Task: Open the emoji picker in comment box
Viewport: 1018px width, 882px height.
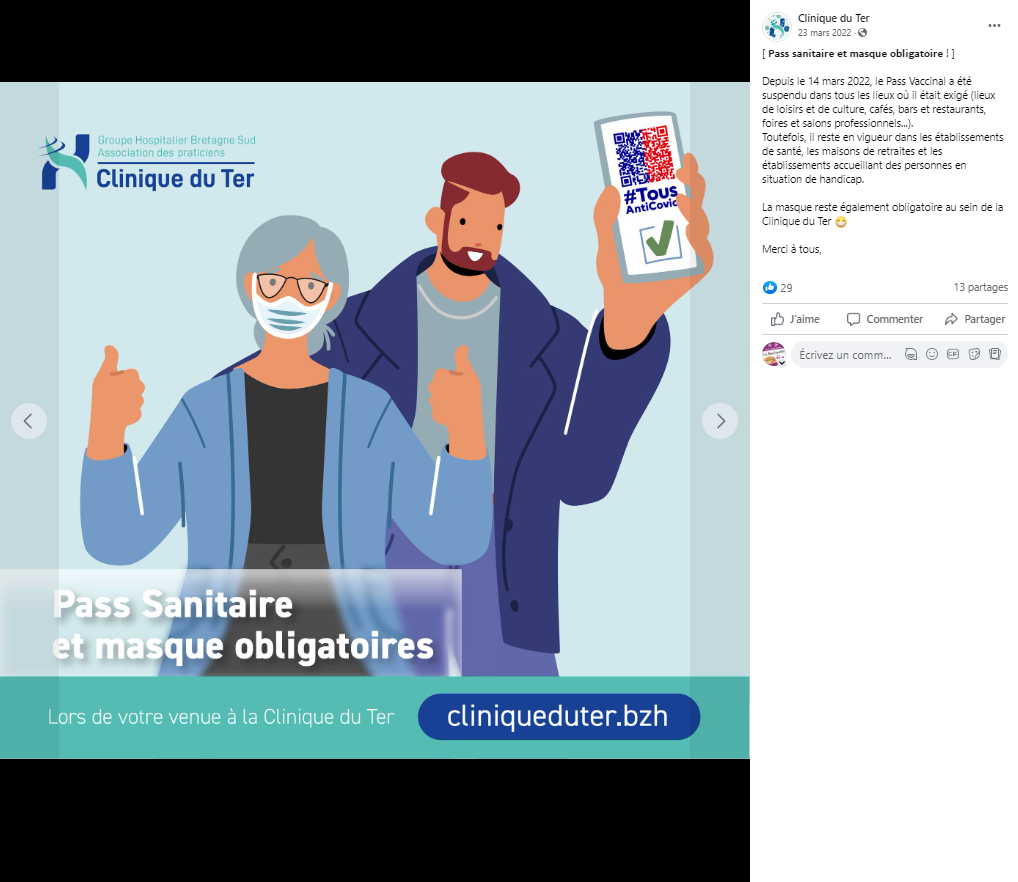Action: (x=932, y=354)
